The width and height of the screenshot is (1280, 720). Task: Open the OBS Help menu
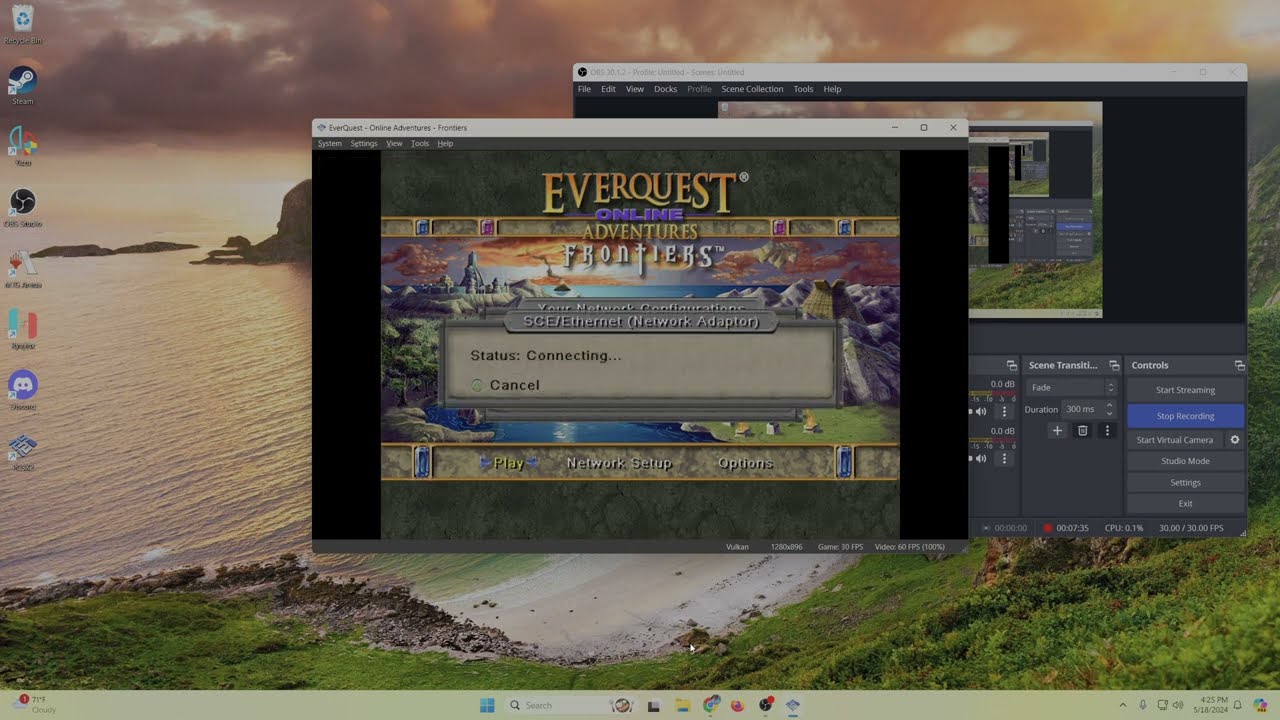tap(832, 89)
